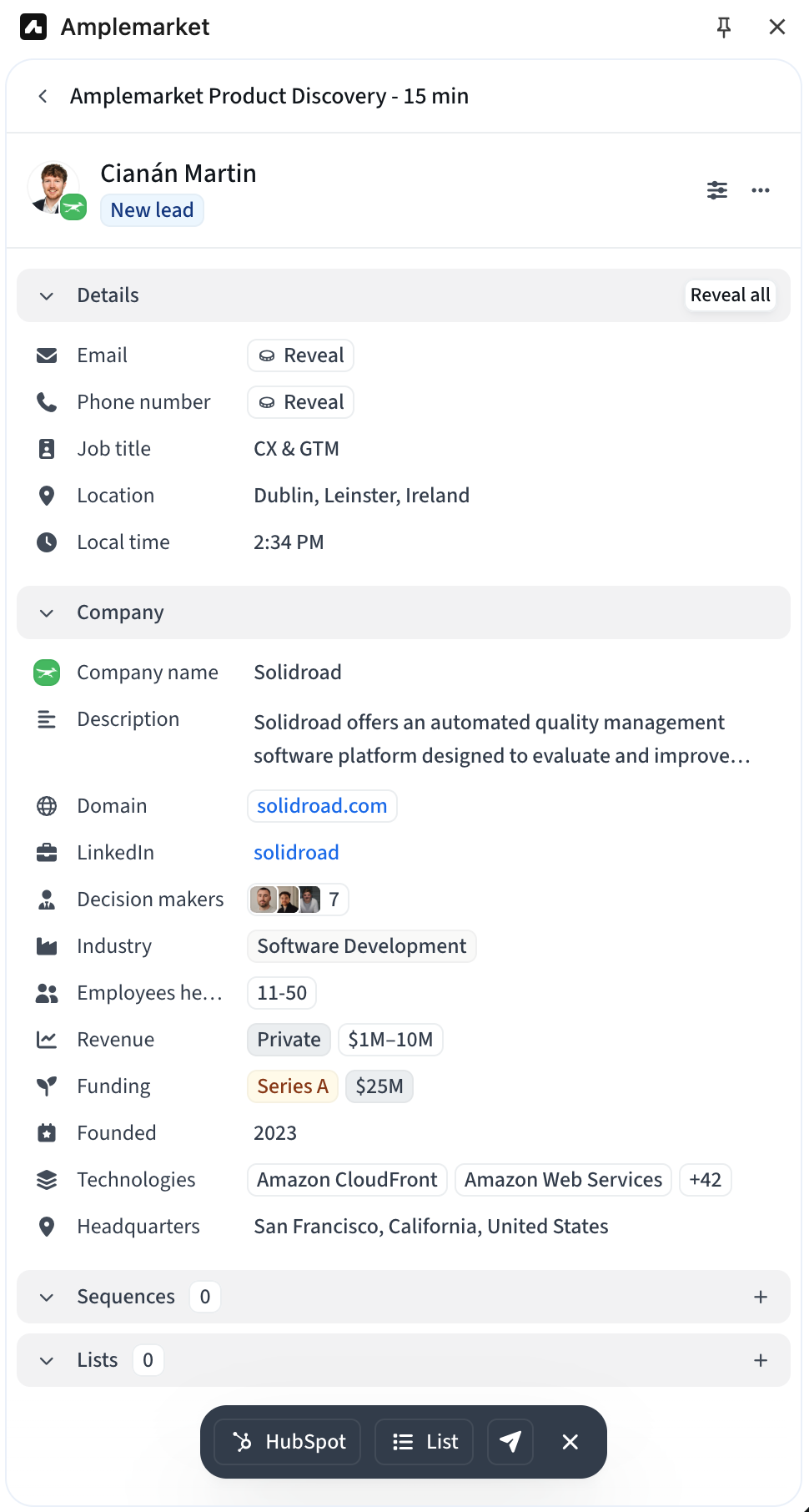Open the solidroad.com domain link

tap(322, 806)
